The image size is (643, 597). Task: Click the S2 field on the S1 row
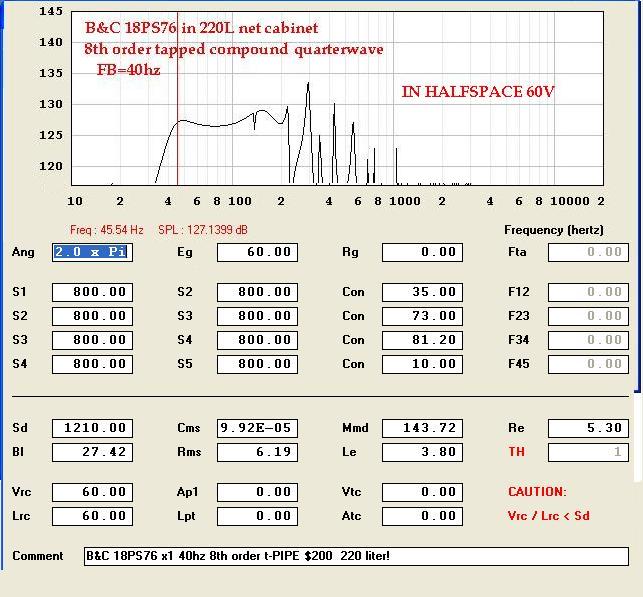coord(257,292)
